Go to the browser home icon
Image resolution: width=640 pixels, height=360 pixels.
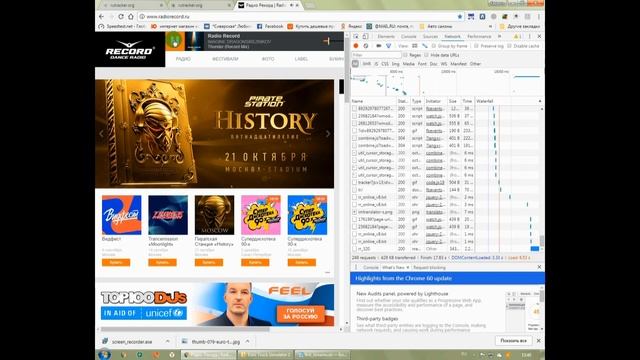[131, 17]
